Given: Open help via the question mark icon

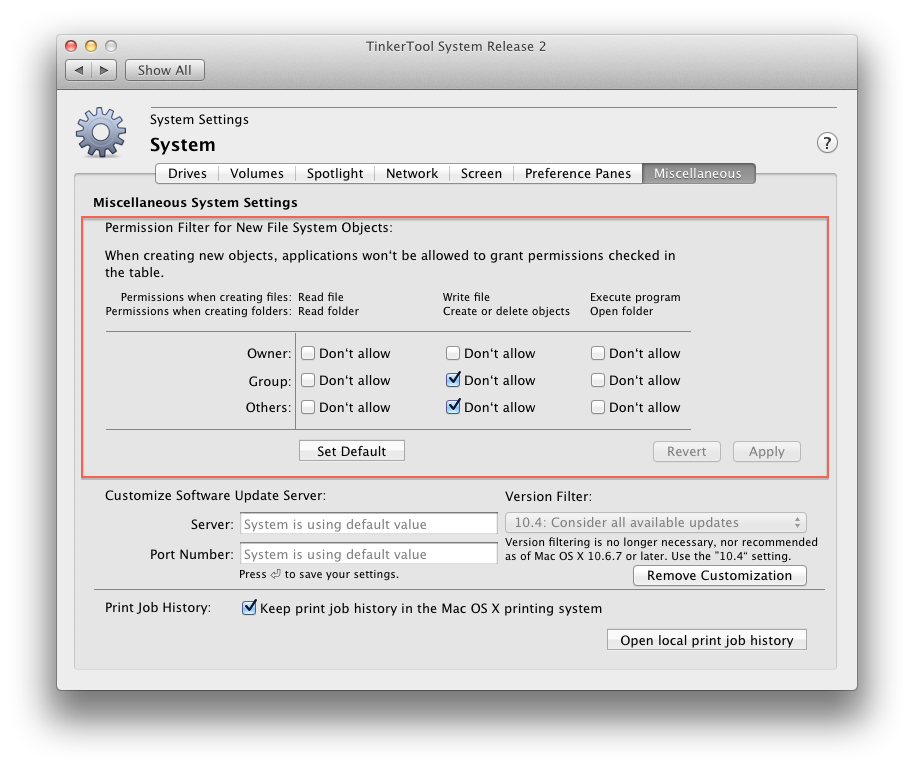Looking at the screenshot, I should [827, 143].
